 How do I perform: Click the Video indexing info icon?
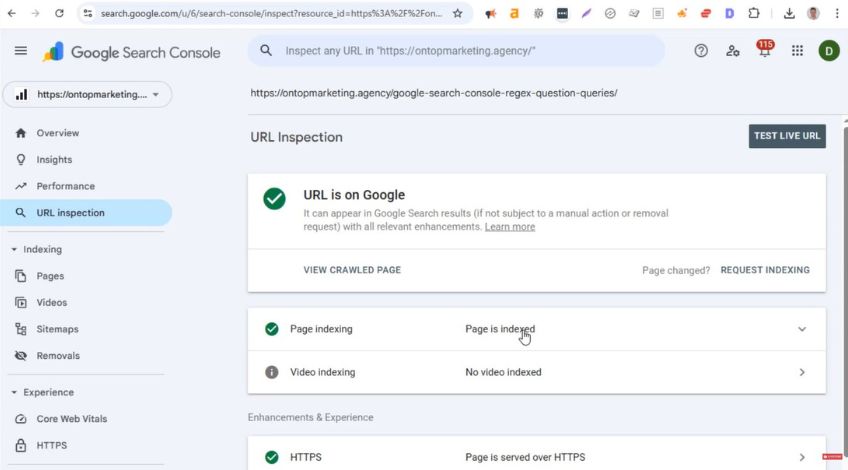[x=271, y=372]
